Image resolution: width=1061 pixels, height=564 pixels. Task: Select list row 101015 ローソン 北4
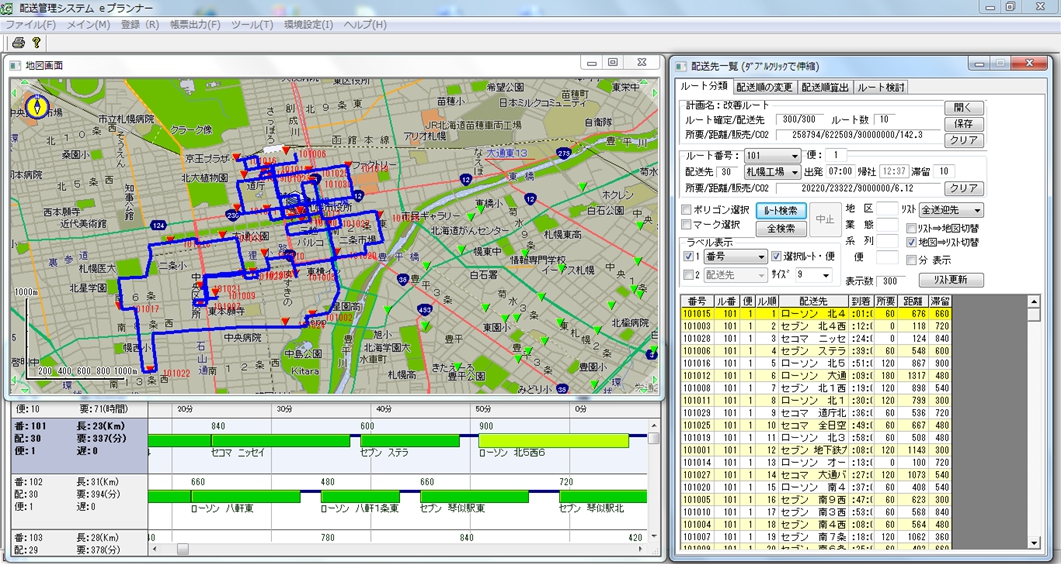[816, 314]
